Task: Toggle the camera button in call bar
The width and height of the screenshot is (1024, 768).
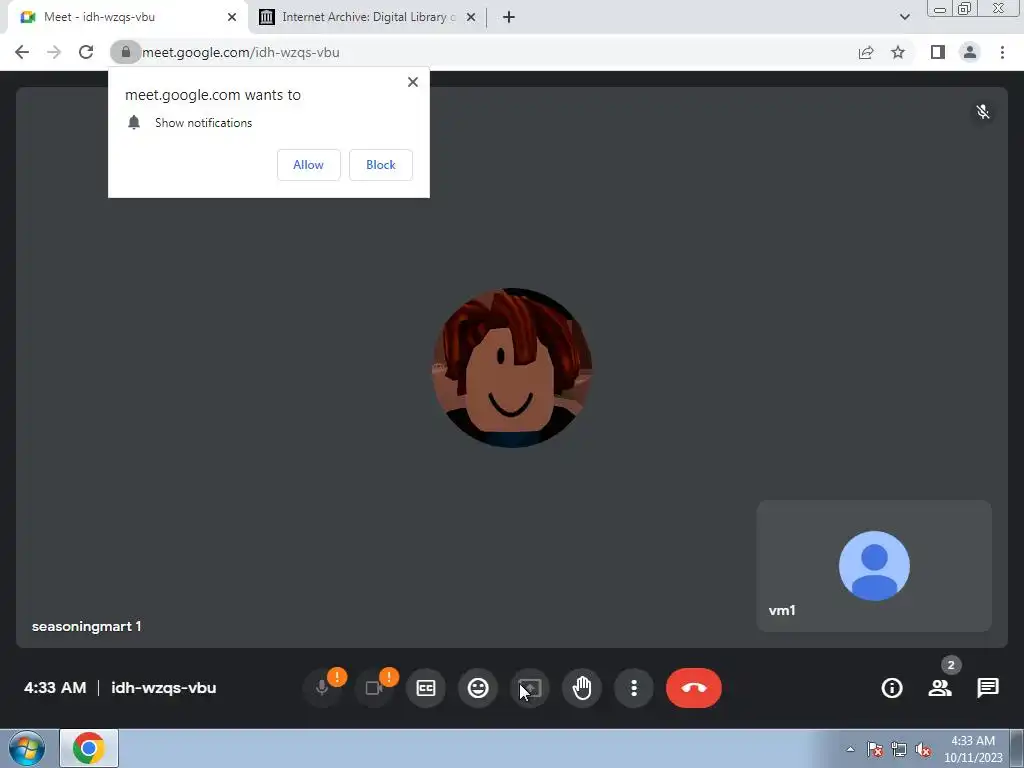Action: (x=374, y=688)
